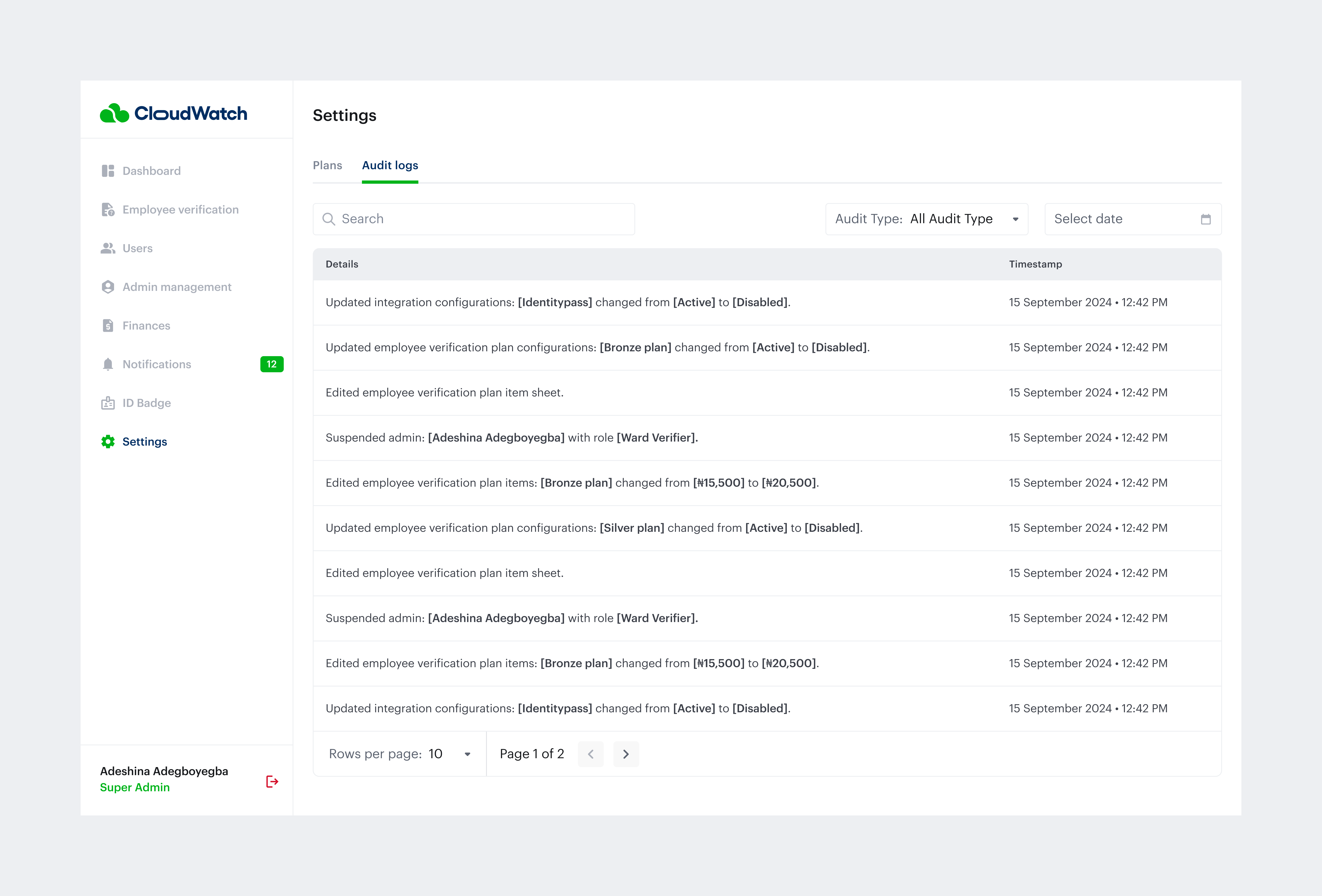Image resolution: width=1322 pixels, height=896 pixels.
Task: Open the calendar icon in Select date
Action: tap(1206, 219)
